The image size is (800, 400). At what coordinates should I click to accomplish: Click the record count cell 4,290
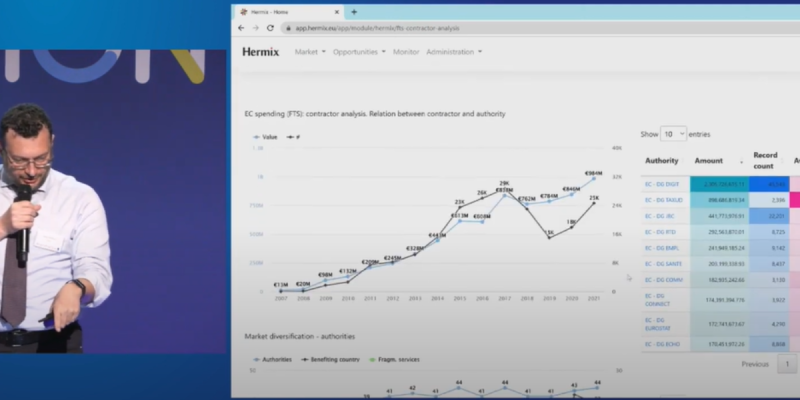coord(769,324)
